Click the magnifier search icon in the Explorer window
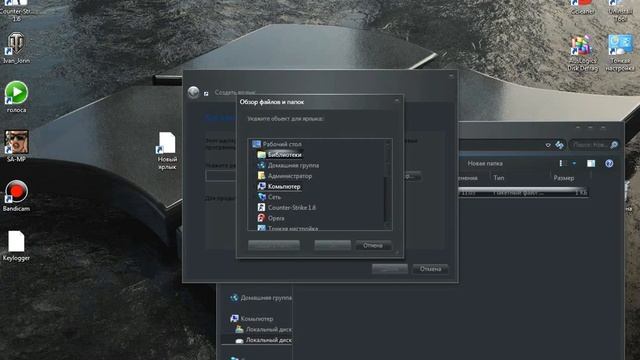 613,144
